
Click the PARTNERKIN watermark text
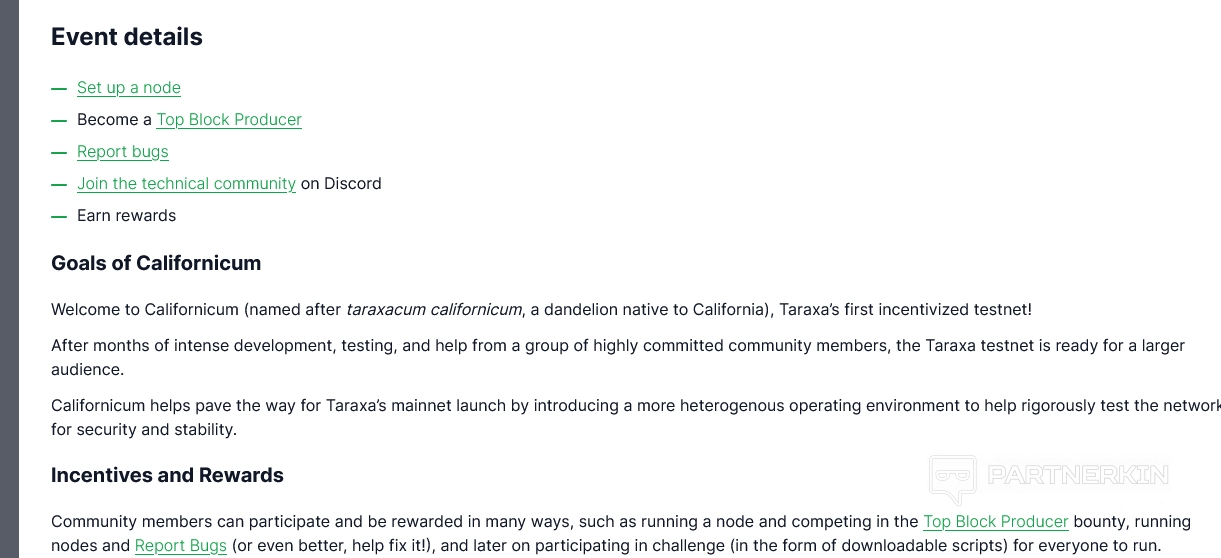(1078, 475)
